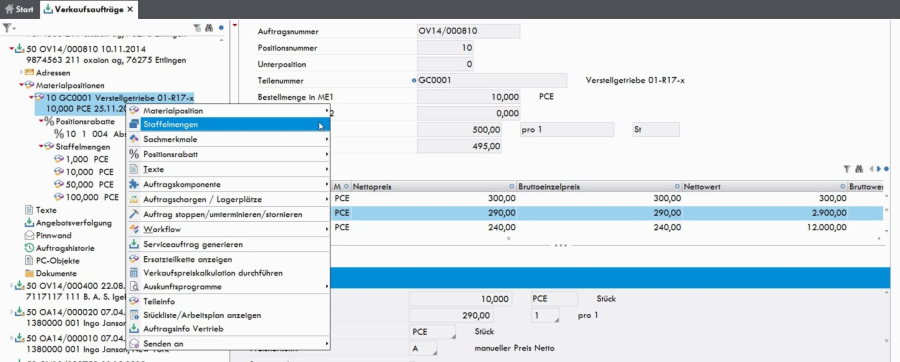
Task: Click the binoculars icon above the table
Action: tap(859, 169)
